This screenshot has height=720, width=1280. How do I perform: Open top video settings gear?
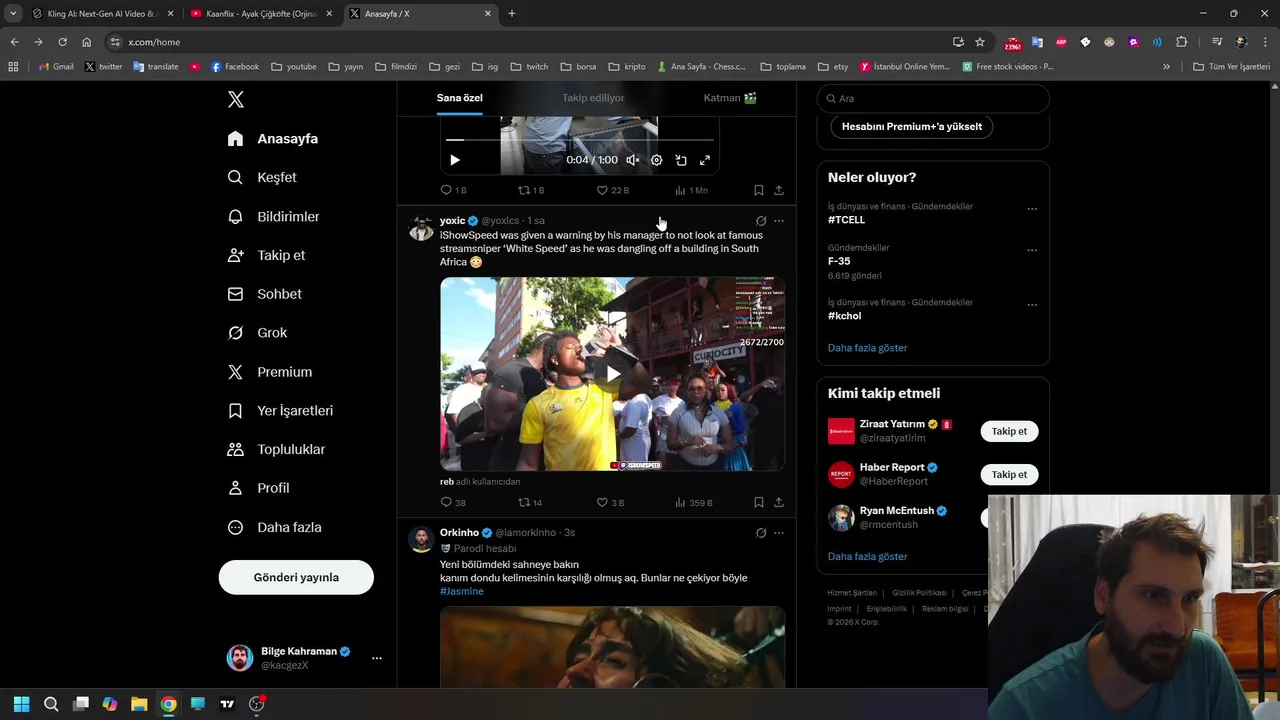coord(657,160)
